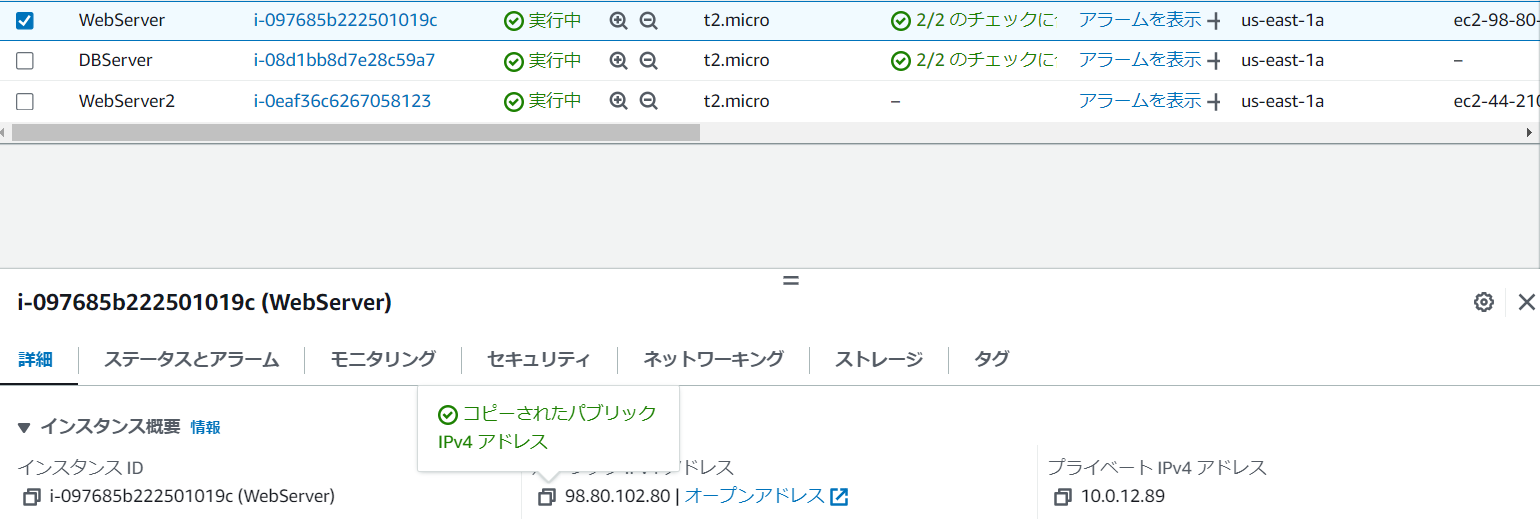Collapse the インスタンス概要 section
Viewport: 1540px width, 519px height.
click(x=26, y=427)
